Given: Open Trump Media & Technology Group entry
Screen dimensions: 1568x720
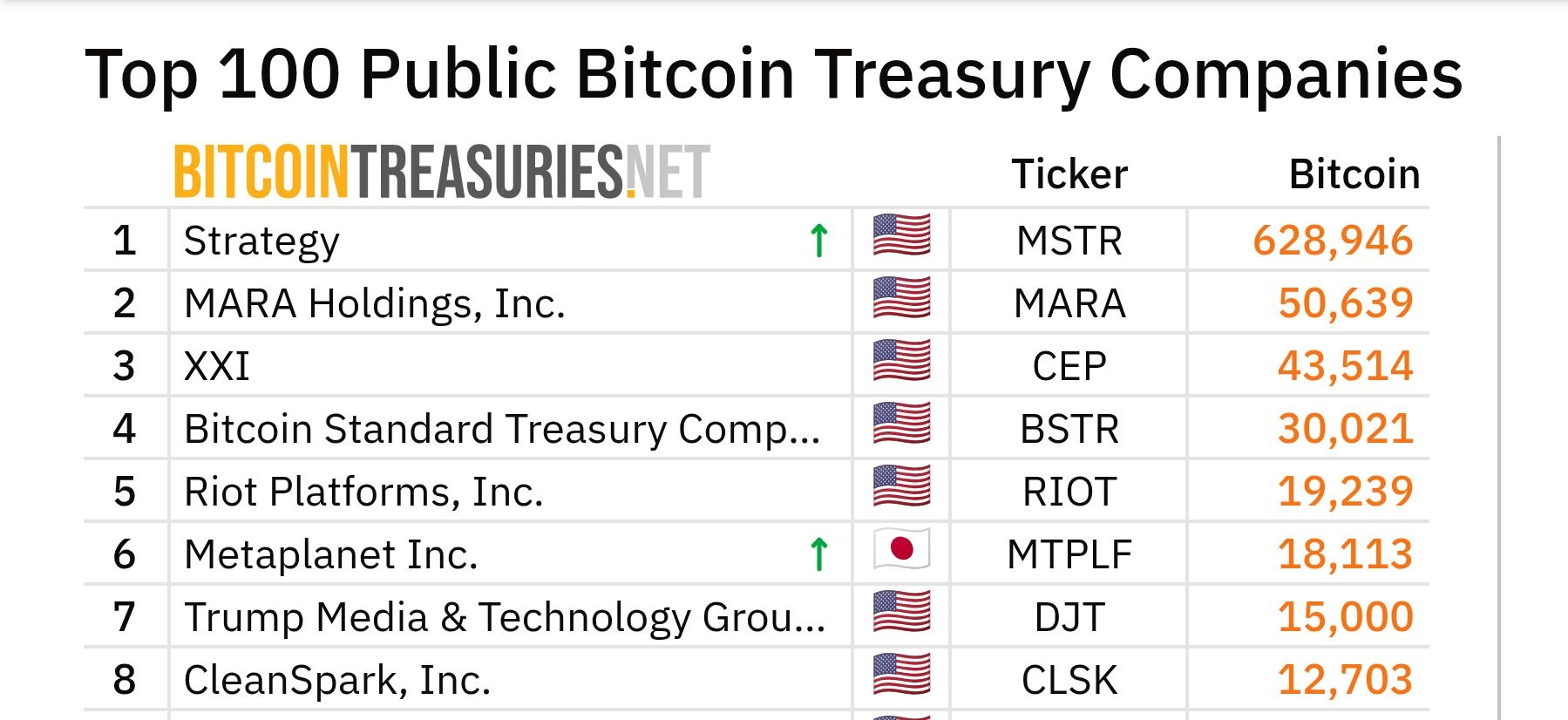Looking at the screenshot, I should 505,618.
